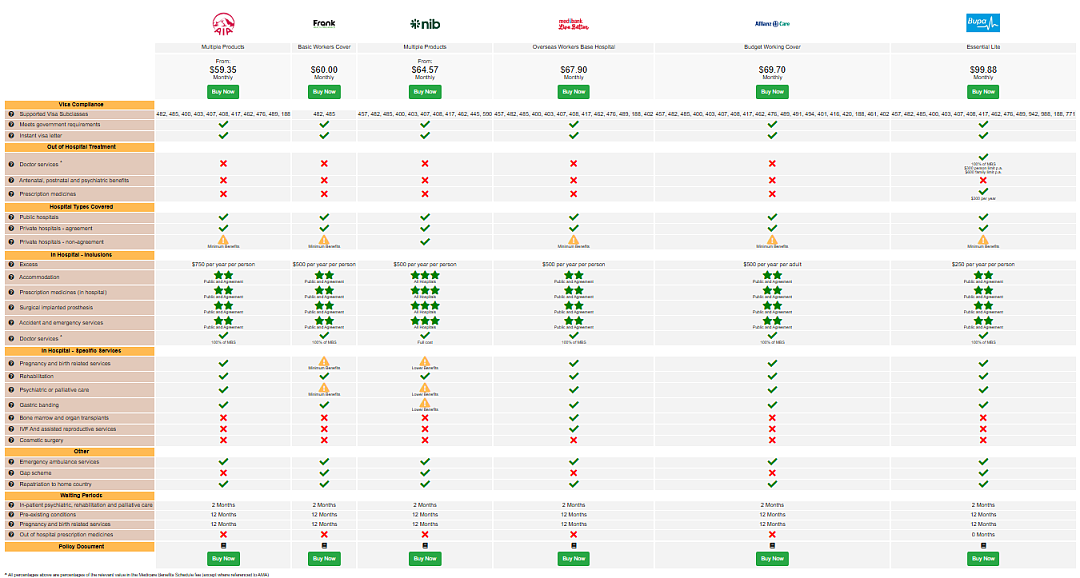Show help for Private hospitals - agreement

(11, 228)
